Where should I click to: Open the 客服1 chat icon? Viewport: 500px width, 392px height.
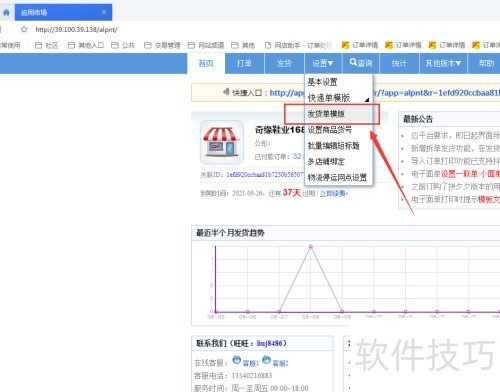point(237,360)
